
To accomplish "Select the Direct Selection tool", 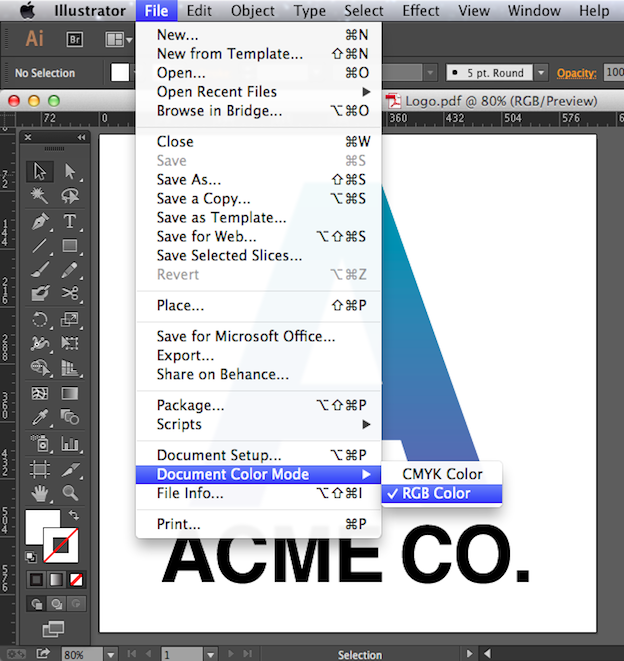I will (x=70, y=172).
